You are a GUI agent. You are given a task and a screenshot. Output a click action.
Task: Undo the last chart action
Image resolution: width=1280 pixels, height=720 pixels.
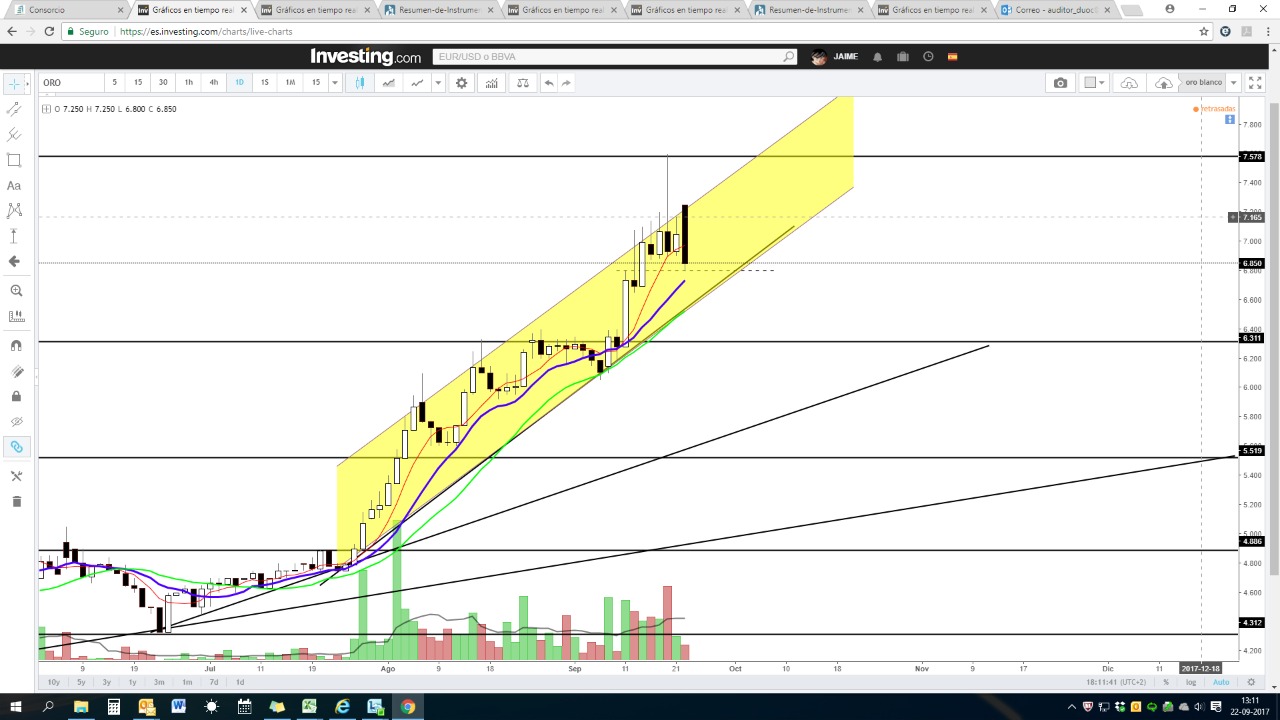pos(549,83)
